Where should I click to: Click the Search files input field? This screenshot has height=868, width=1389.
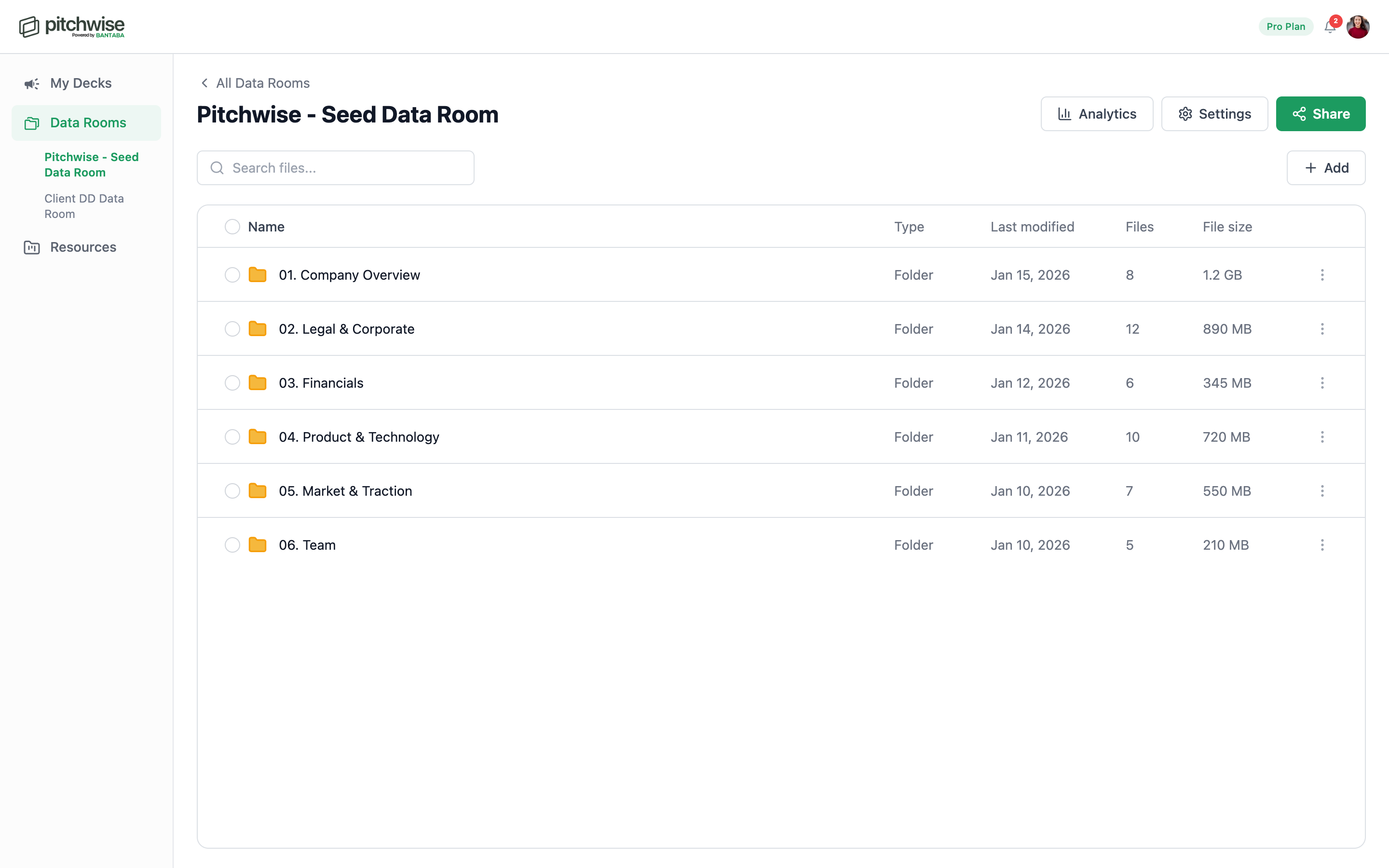335,168
